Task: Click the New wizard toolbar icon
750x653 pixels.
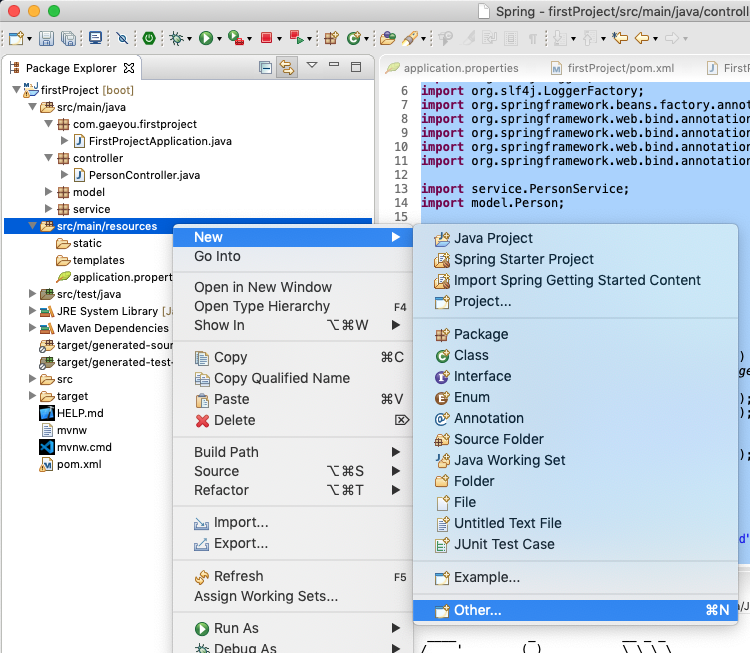Action: click(16, 38)
